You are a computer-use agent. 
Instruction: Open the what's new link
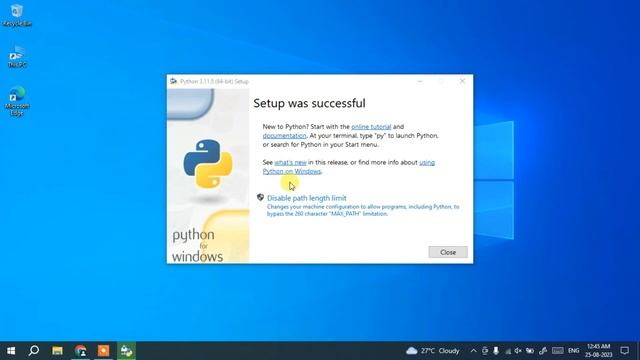[x=290, y=162]
